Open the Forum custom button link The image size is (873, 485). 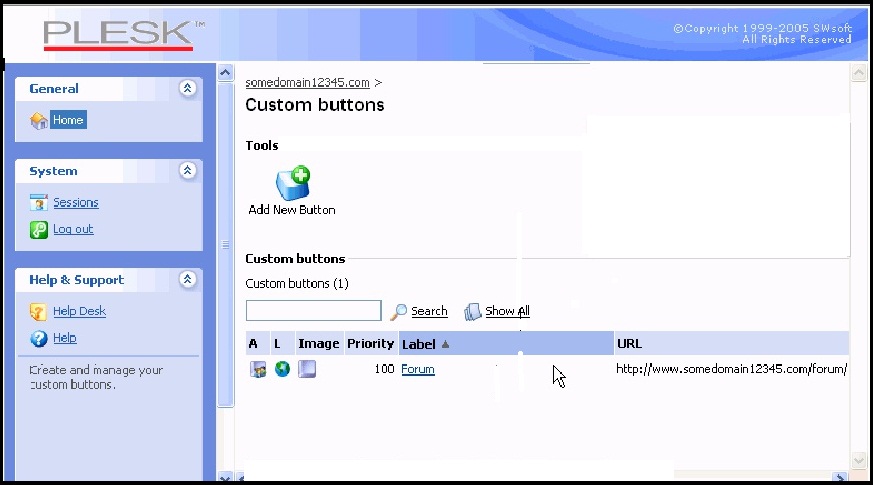418,369
